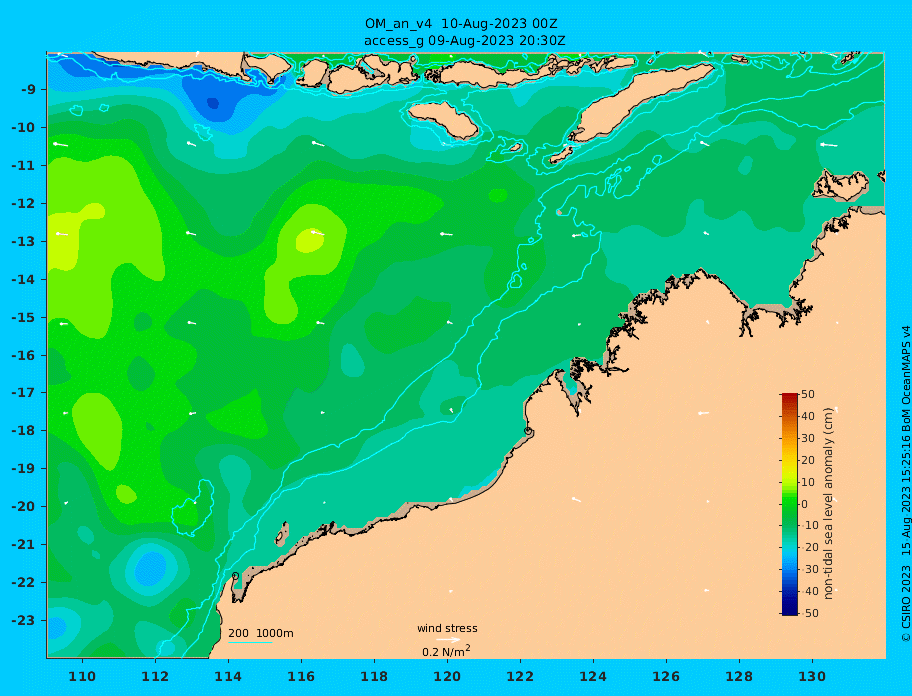Click the latitude label -21
The height and width of the screenshot is (696, 912).
tap(23, 545)
